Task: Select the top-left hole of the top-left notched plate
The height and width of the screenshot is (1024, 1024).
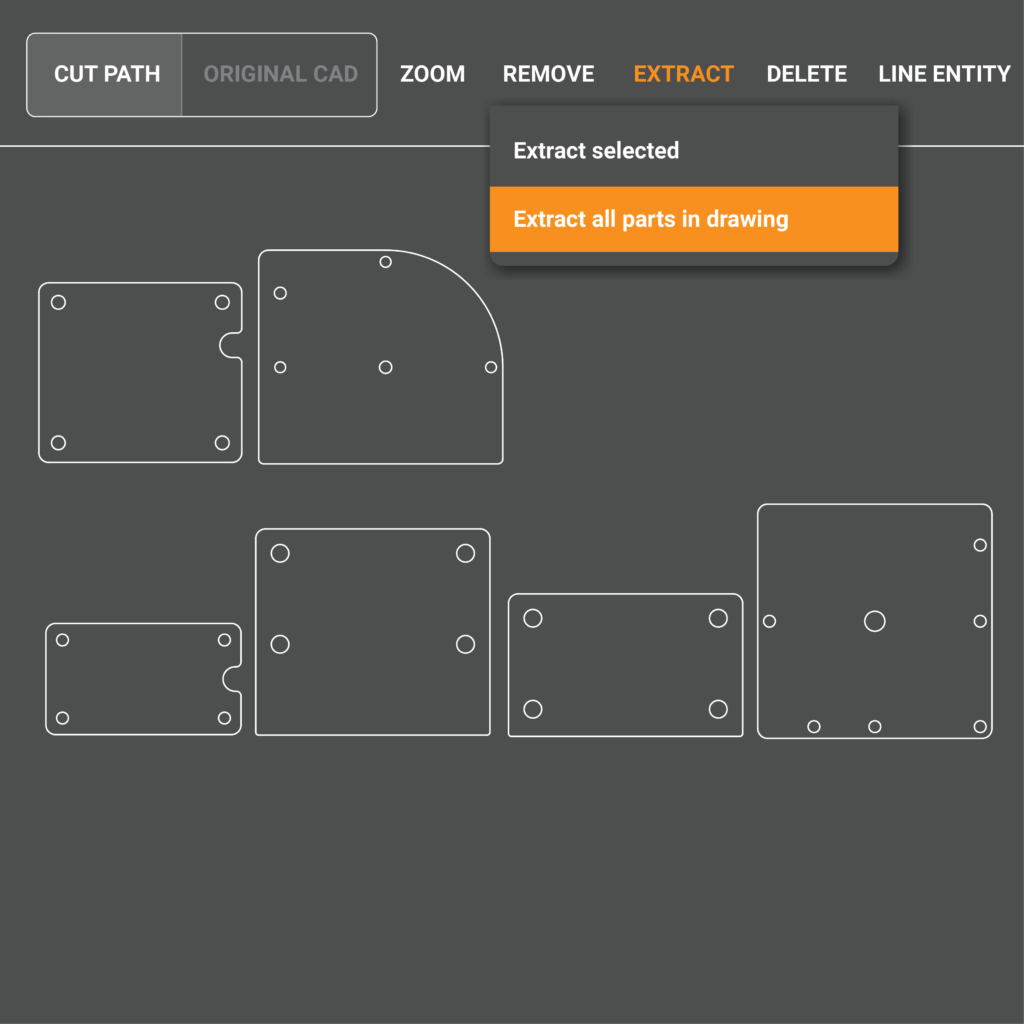Action: (58, 302)
